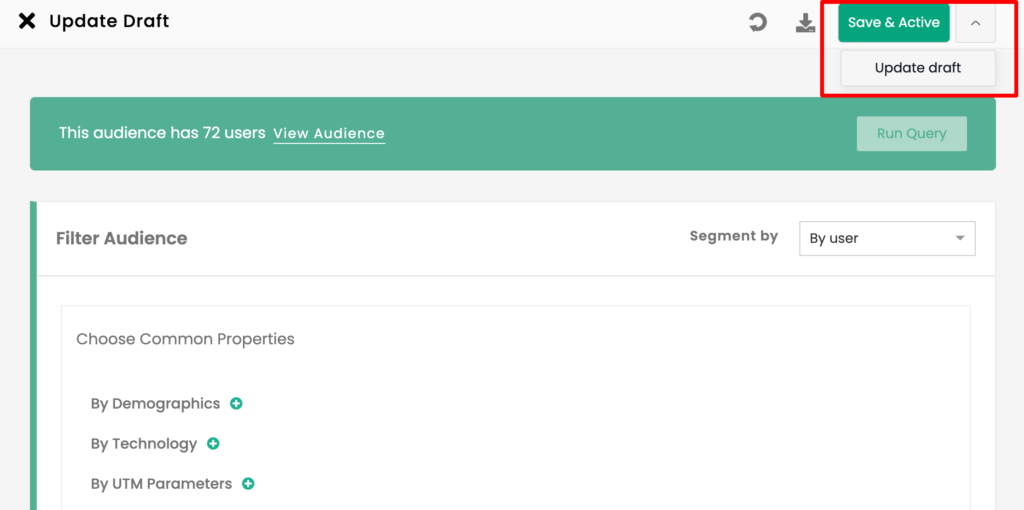1024x510 pixels.
Task: Click the reset/undo arrow icon
Action: tap(758, 23)
